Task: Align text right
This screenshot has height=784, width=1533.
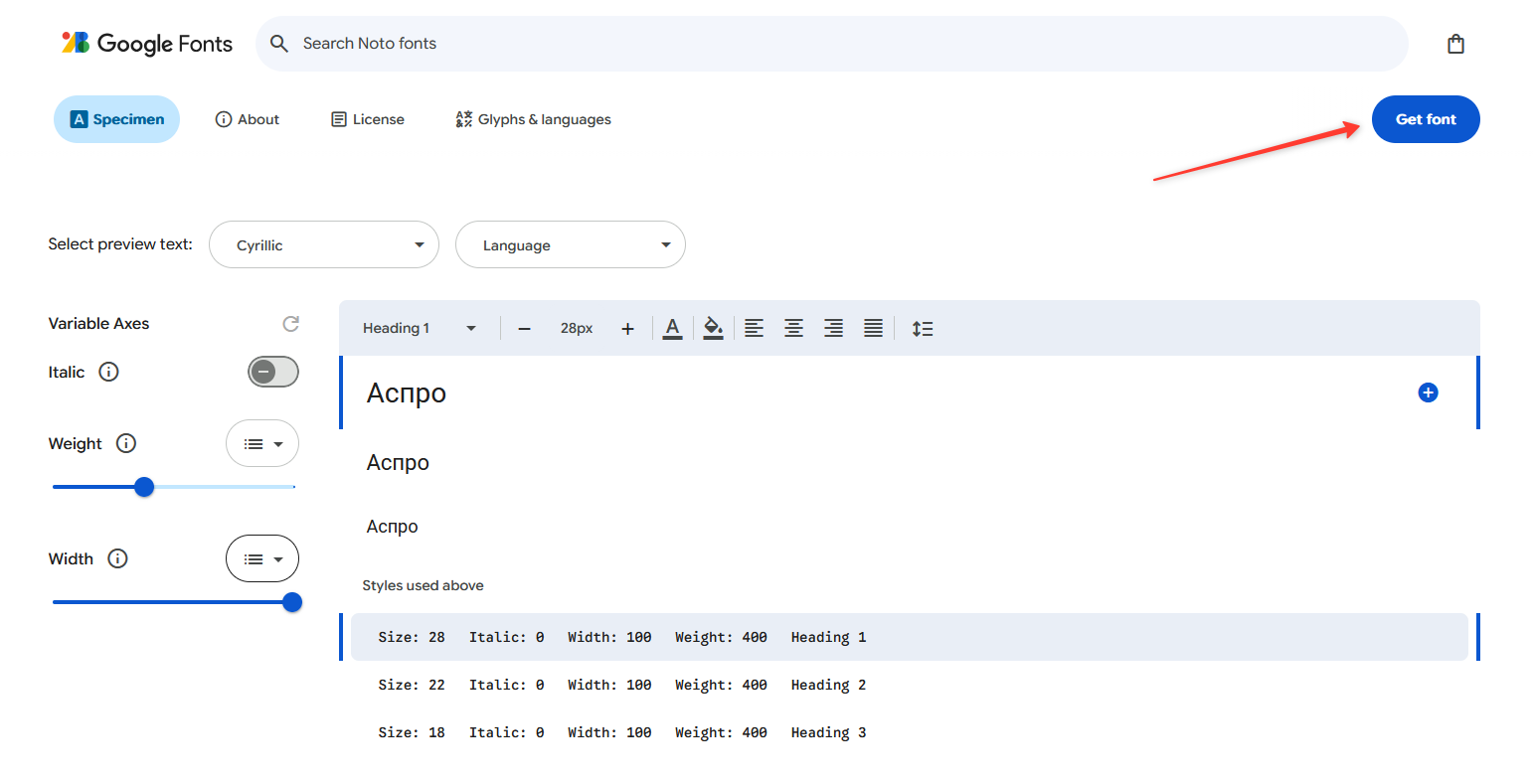Action: pyautogui.click(x=833, y=328)
